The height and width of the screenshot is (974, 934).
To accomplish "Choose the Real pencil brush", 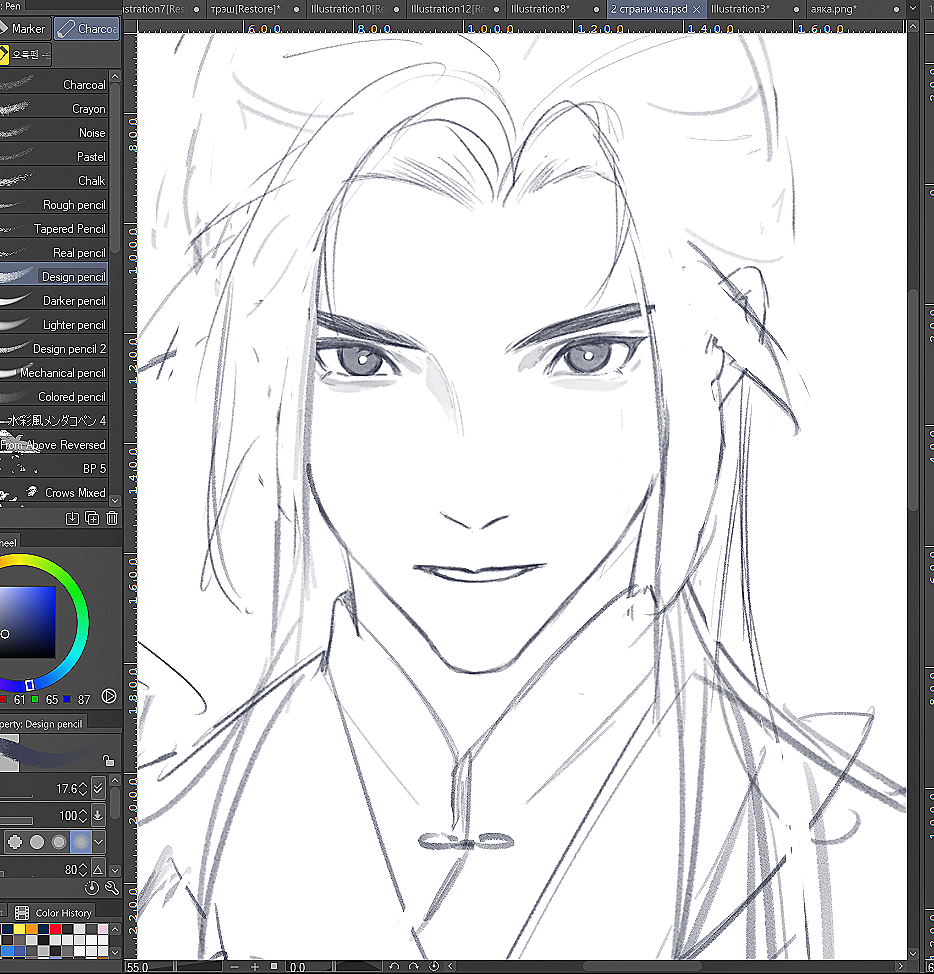I will [60, 253].
